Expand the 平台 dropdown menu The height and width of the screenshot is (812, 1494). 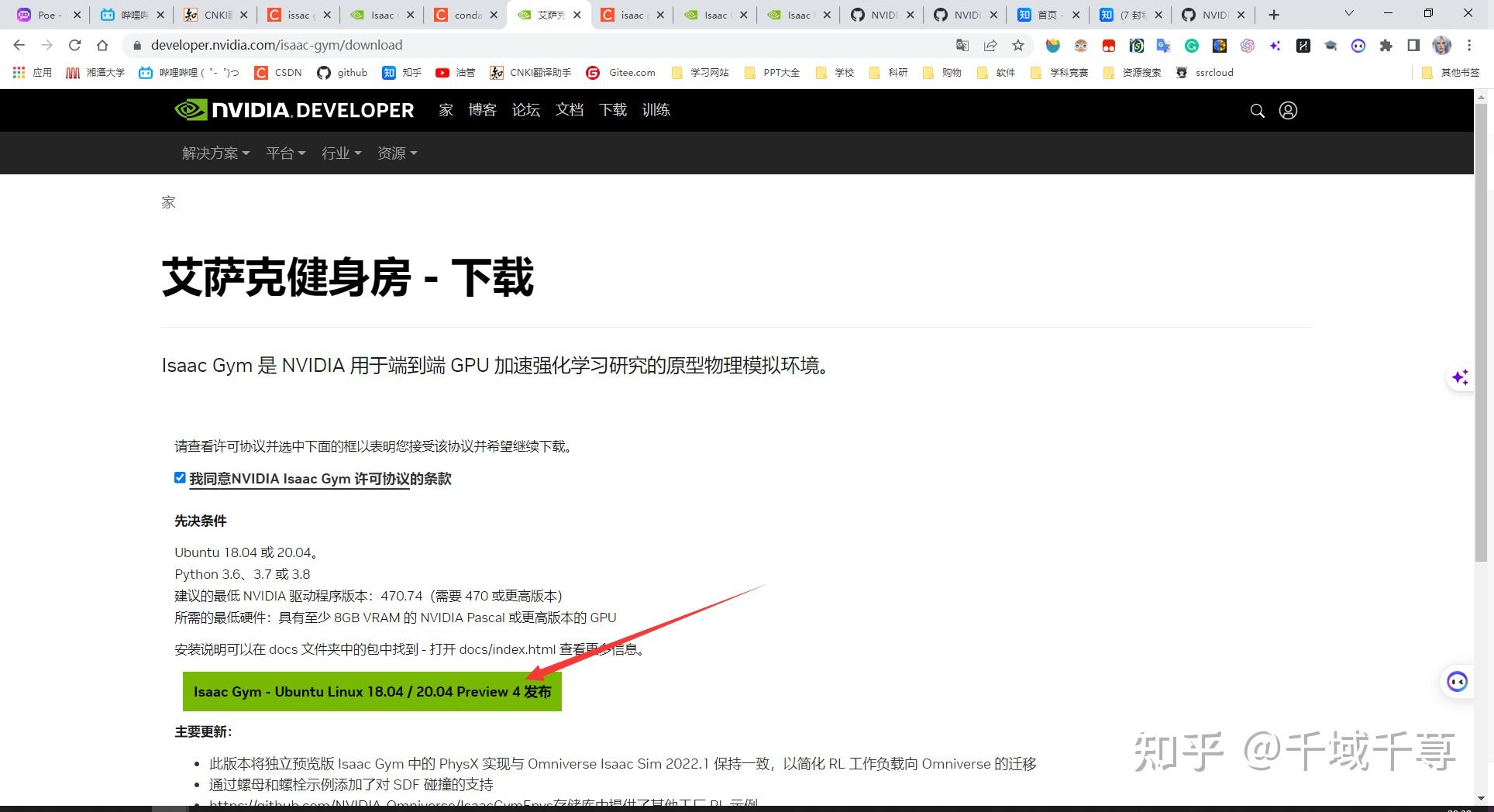pyautogui.click(x=285, y=153)
